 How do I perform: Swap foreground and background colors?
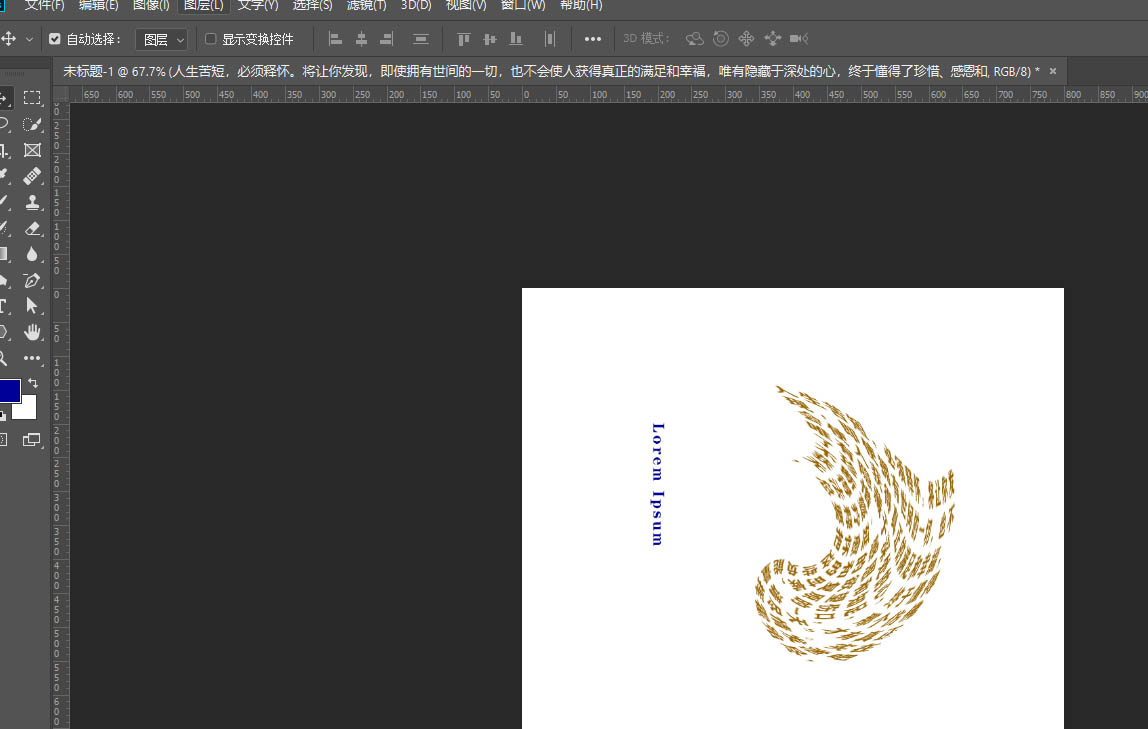(x=33, y=383)
